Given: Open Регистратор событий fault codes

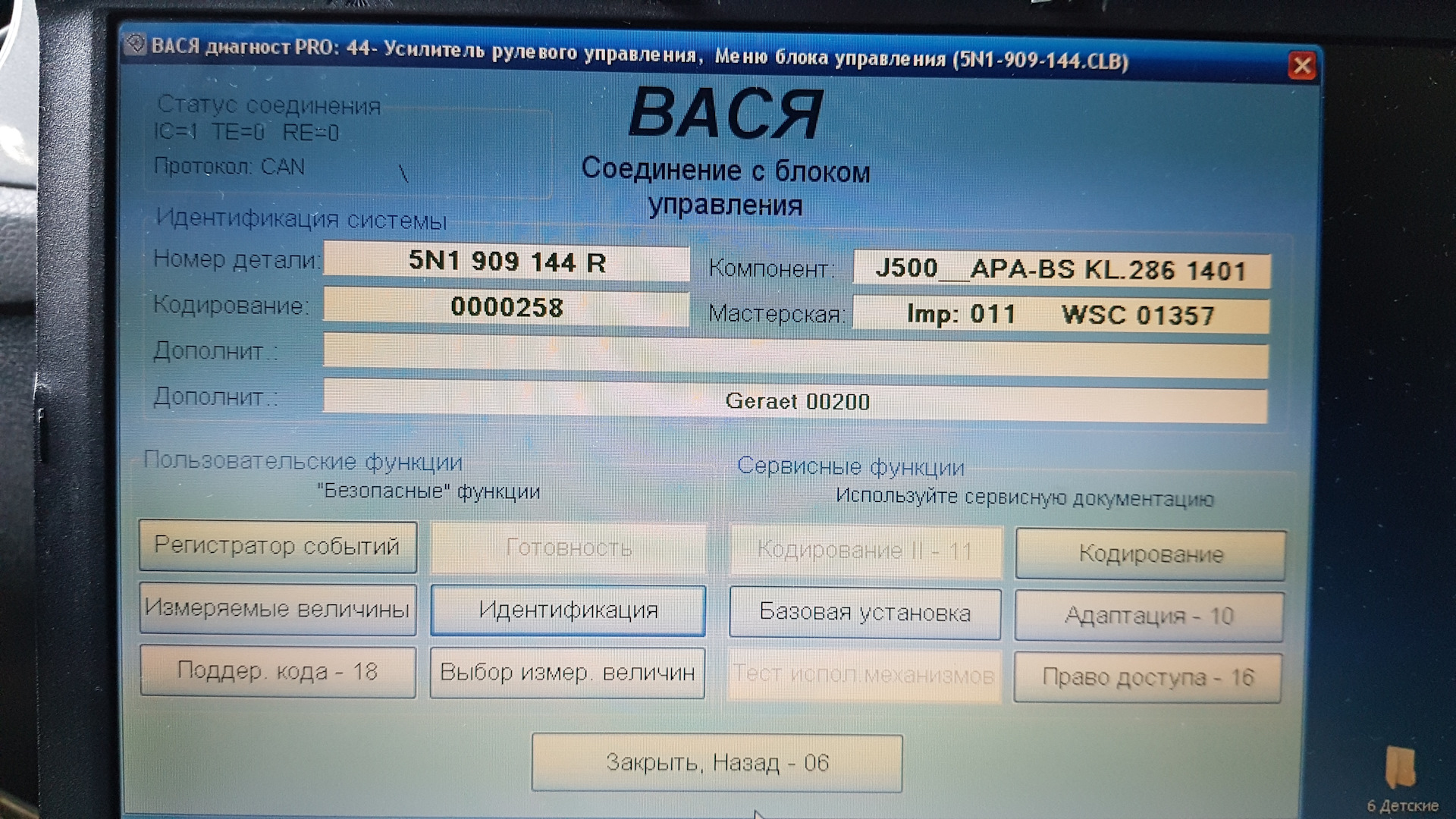Looking at the screenshot, I should pyautogui.click(x=278, y=546).
